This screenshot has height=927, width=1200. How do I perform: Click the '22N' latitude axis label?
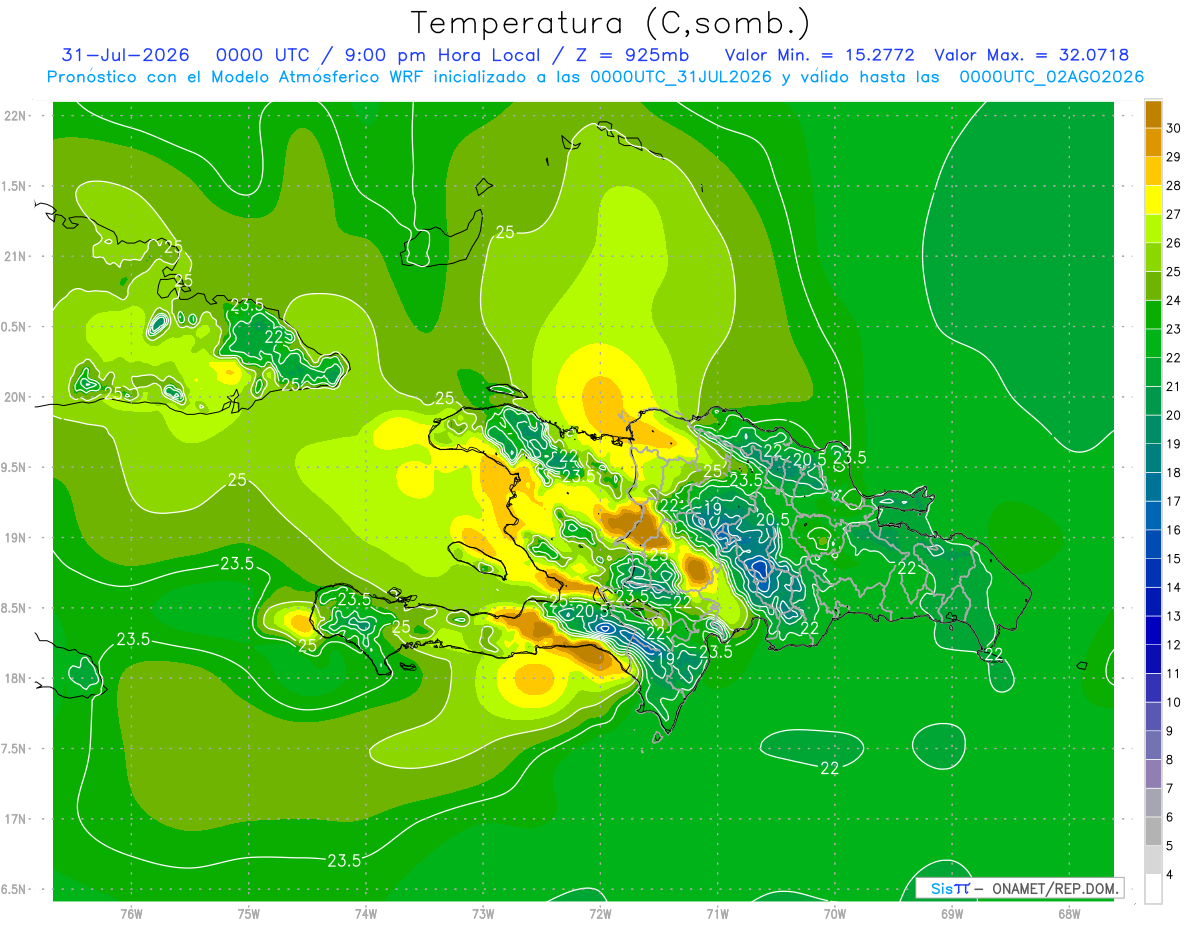pyautogui.click(x=15, y=116)
